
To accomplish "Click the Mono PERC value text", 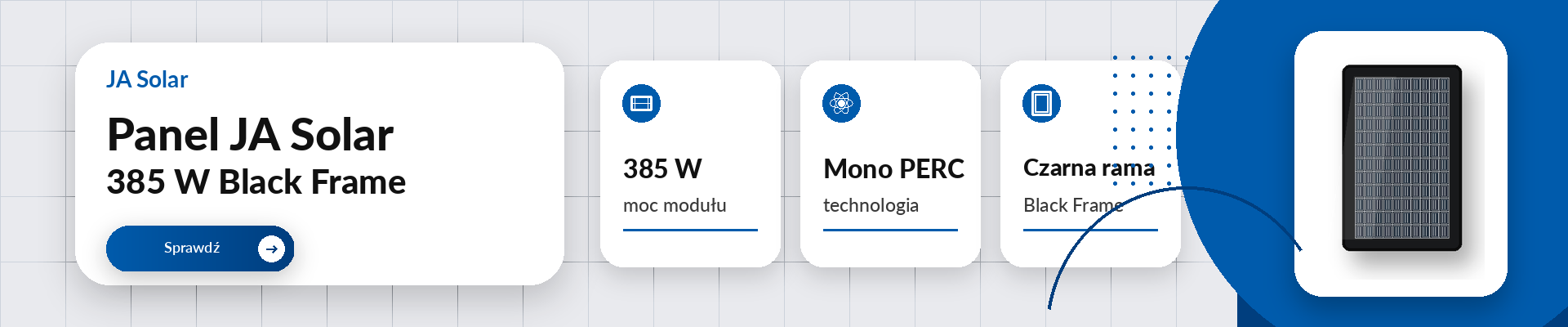I will 893,169.
